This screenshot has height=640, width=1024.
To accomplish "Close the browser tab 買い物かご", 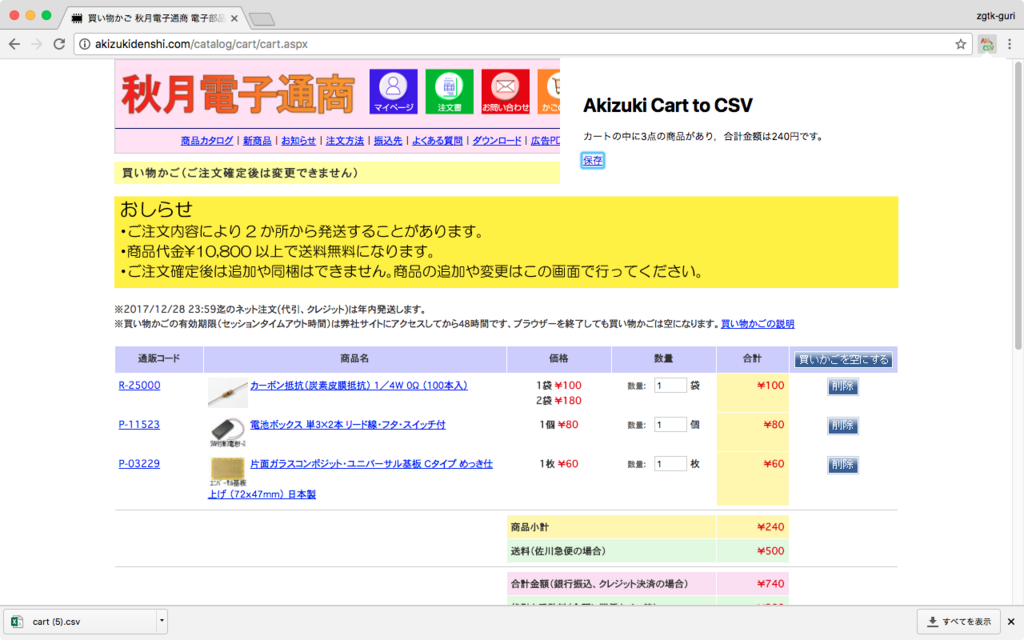I will coord(234,18).
